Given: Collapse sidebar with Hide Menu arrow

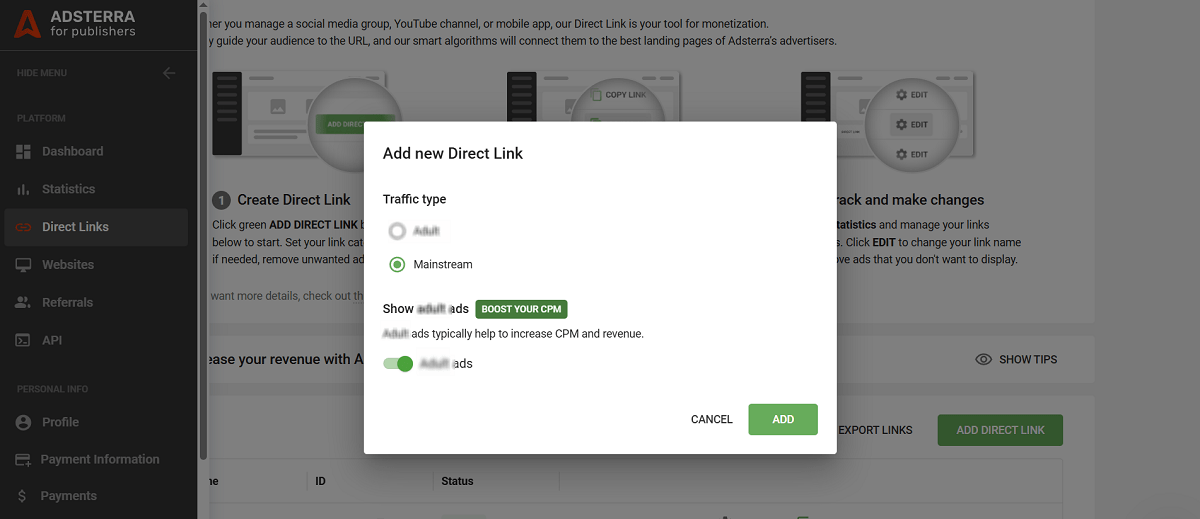Looking at the screenshot, I should 169,73.
